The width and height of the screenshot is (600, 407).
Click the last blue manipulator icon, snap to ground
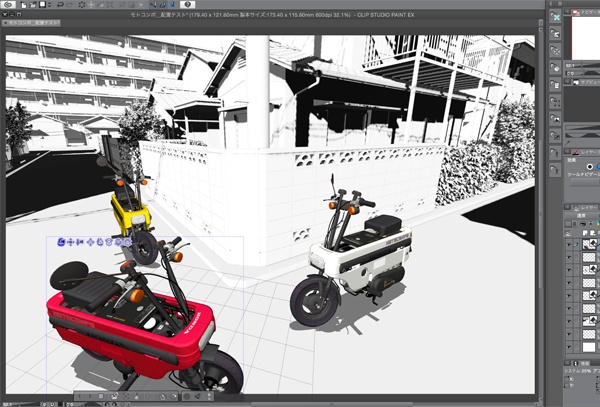pos(127,242)
